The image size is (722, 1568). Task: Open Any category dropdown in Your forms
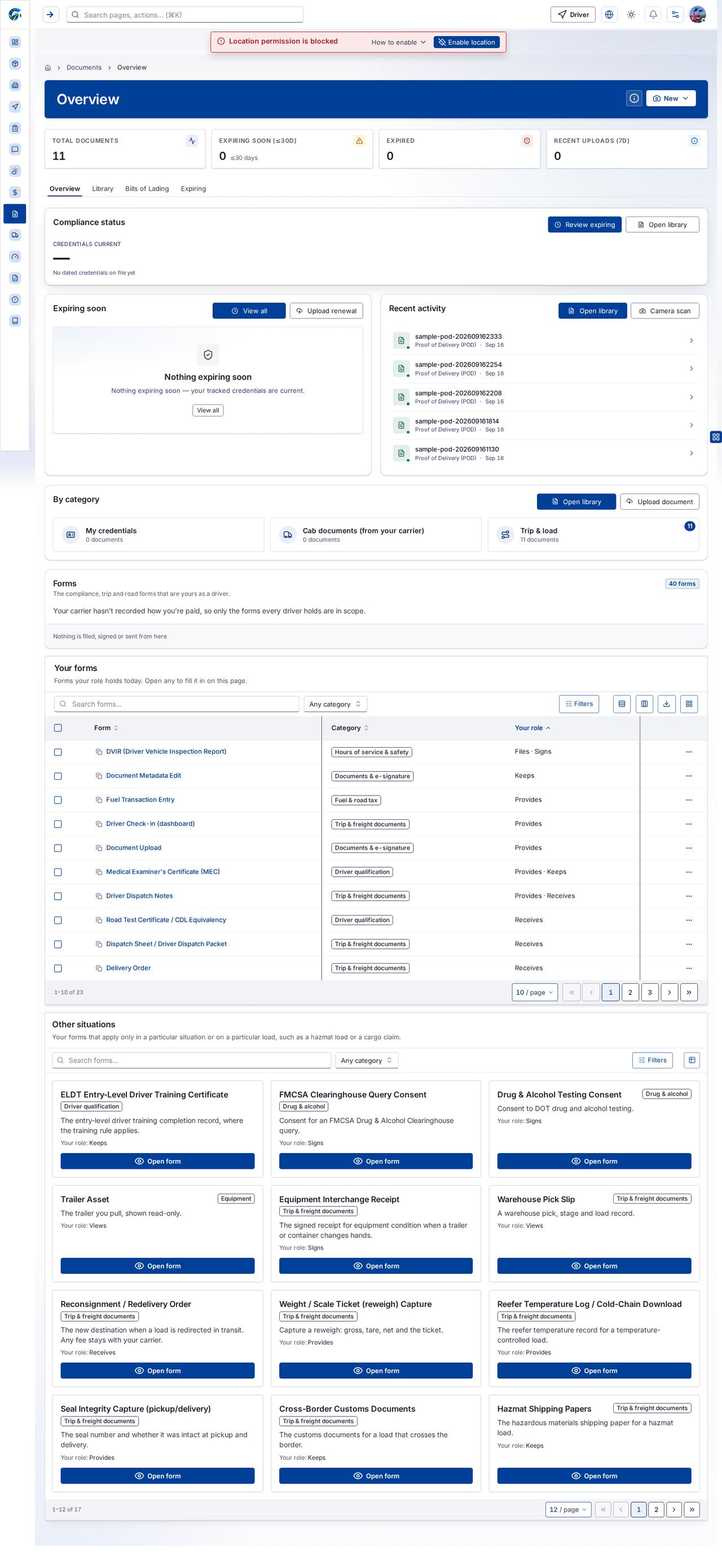pos(336,704)
